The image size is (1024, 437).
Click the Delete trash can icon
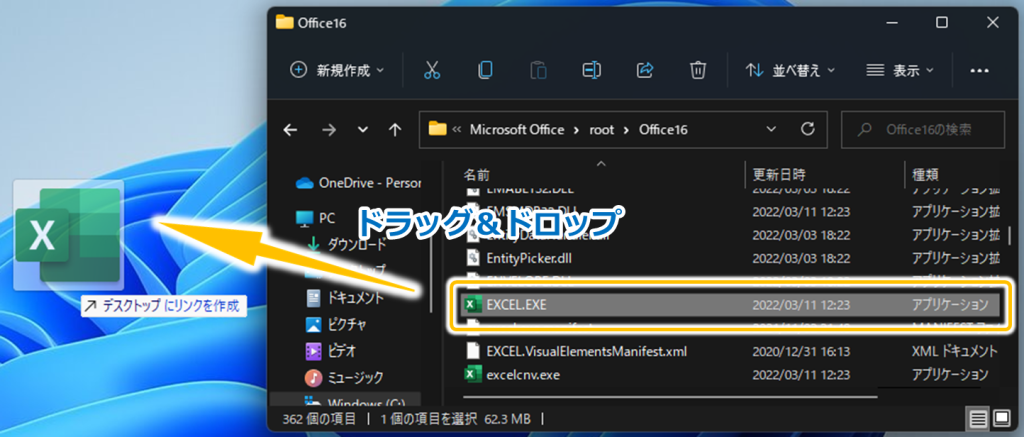(x=698, y=70)
